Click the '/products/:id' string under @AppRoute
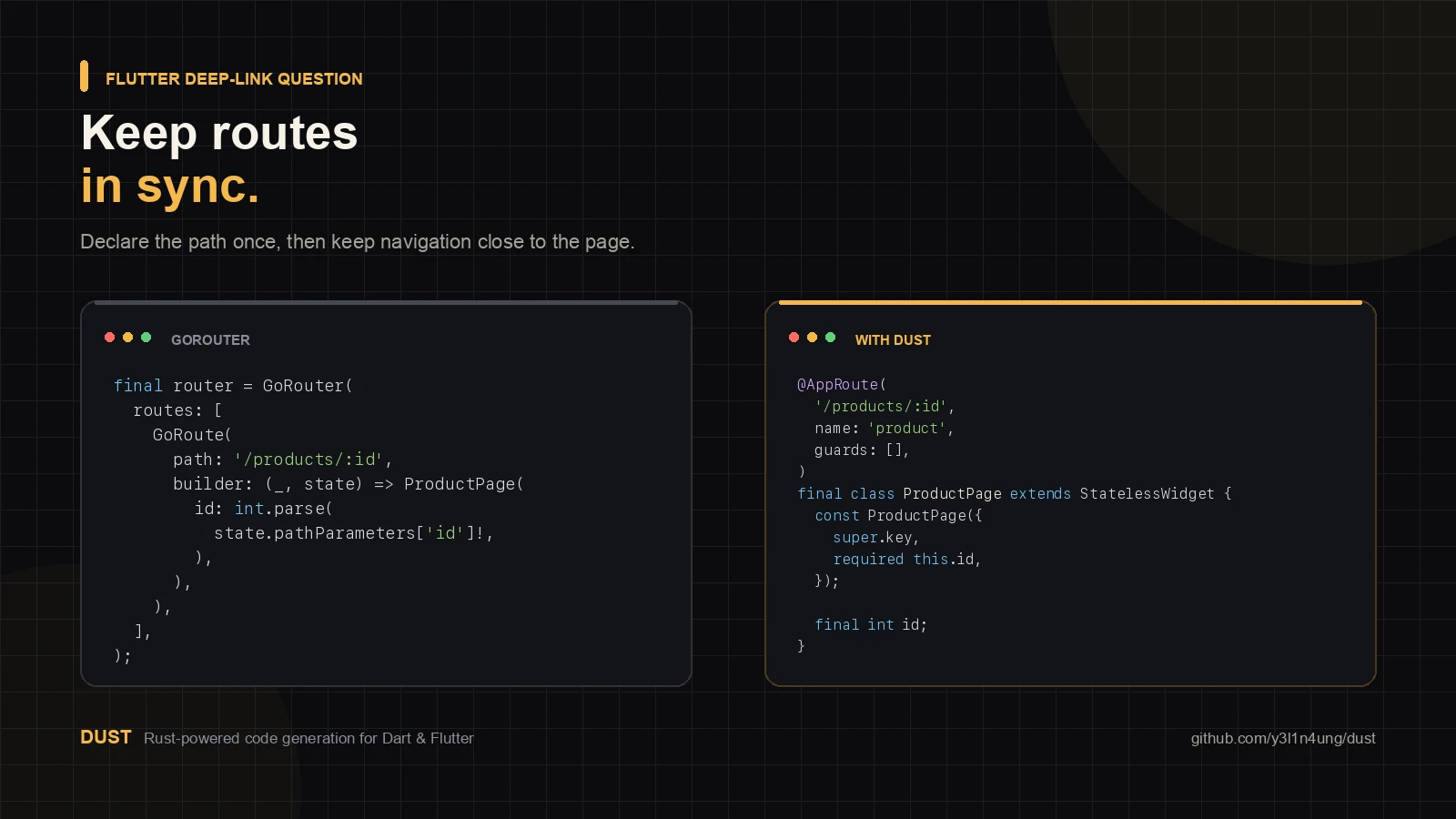The image size is (1456, 819). coord(881,406)
